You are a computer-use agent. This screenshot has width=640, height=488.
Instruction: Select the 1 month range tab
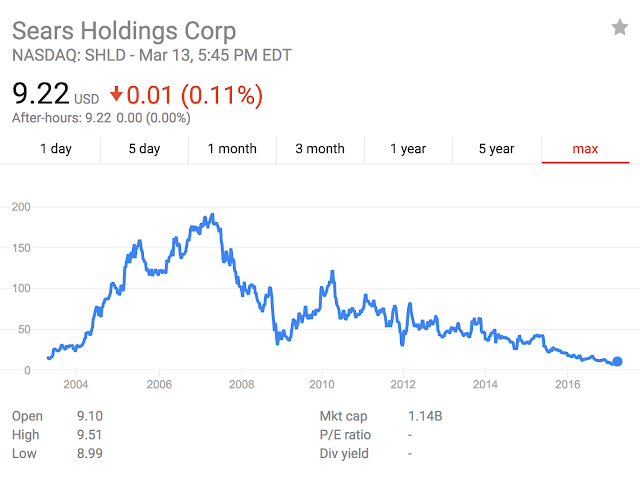point(232,149)
